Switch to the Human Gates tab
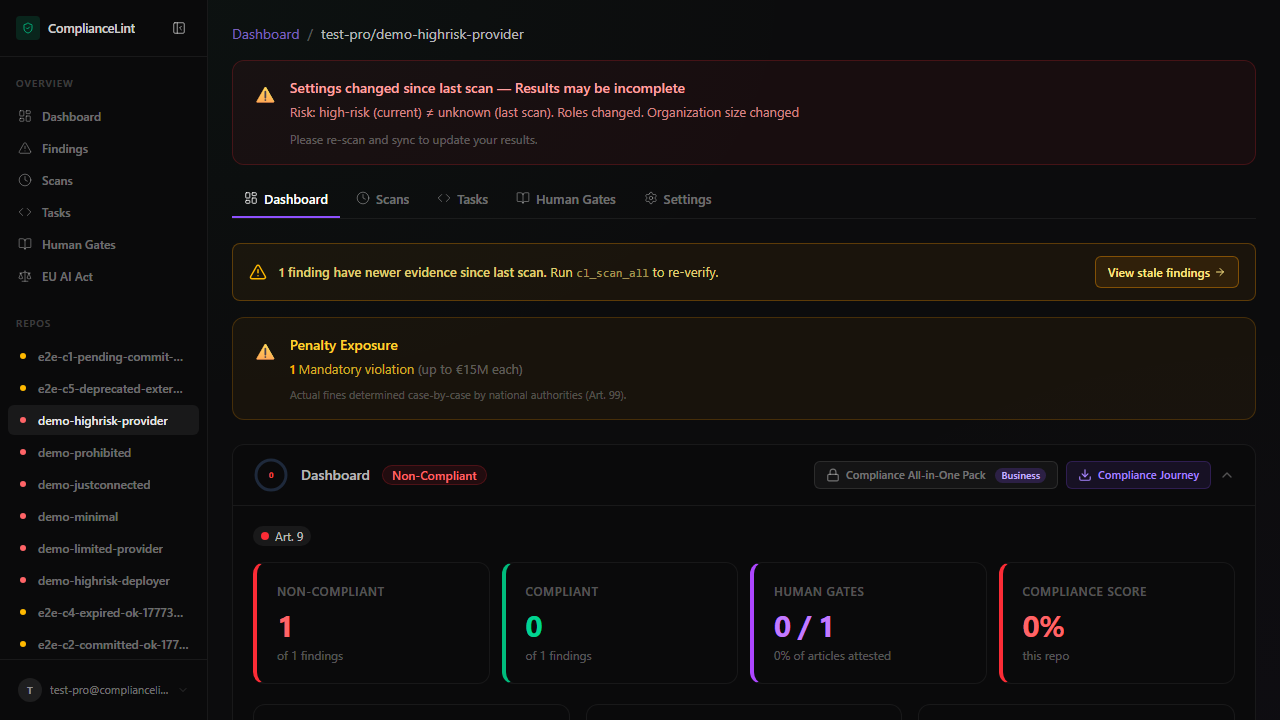The height and width of the screenshot is (720, 1280). pyautogui.click(x=566, y=200)
